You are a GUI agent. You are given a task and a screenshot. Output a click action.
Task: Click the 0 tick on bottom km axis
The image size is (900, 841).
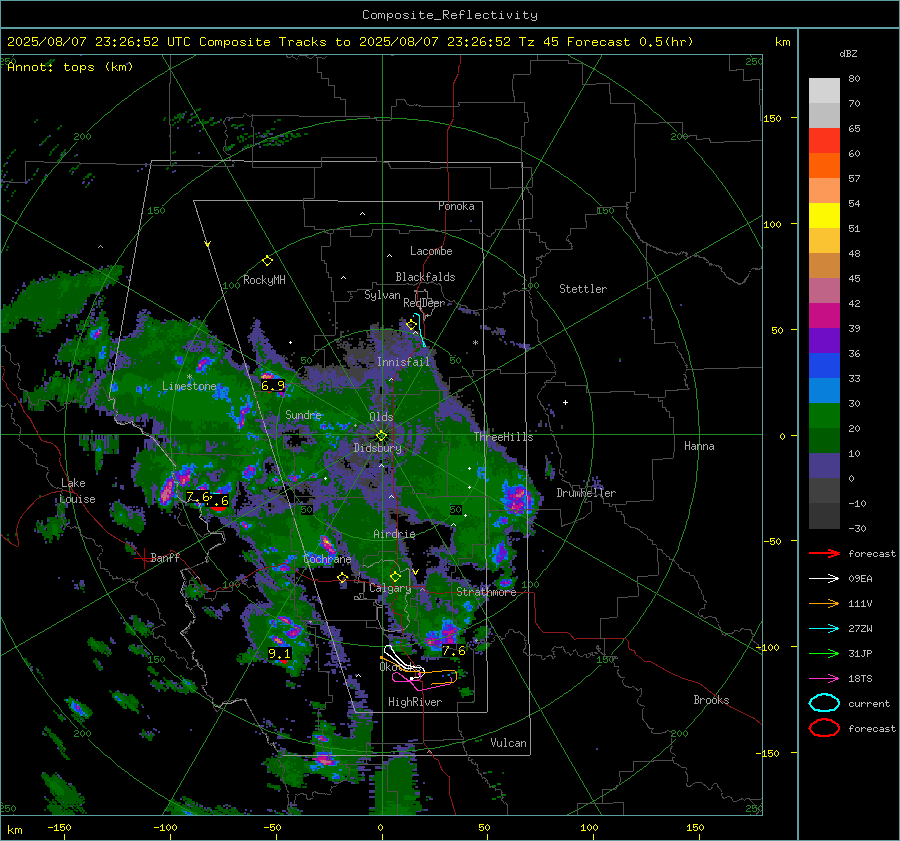pos(380,828)
